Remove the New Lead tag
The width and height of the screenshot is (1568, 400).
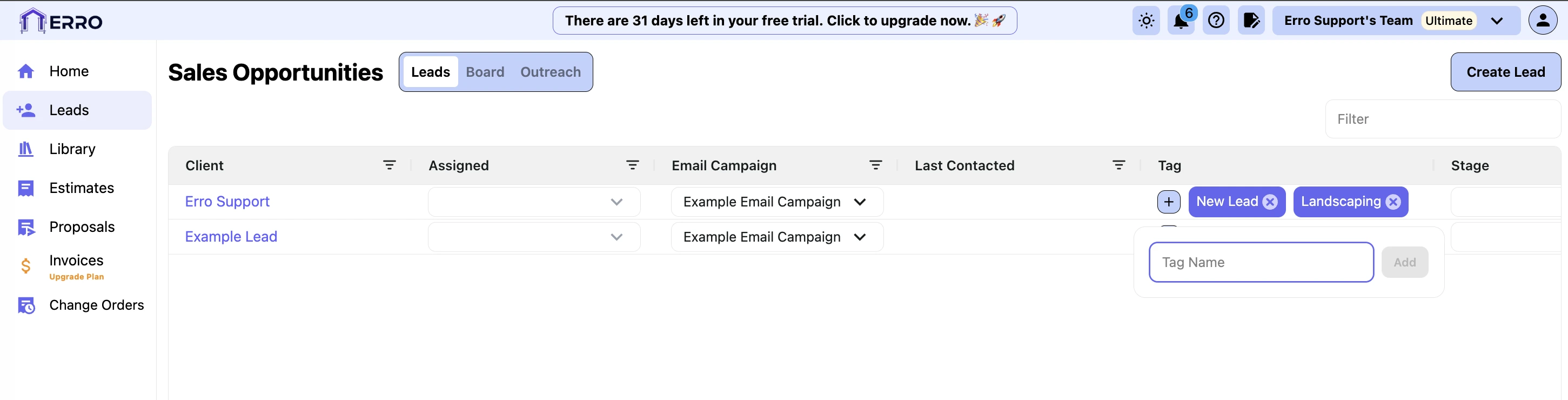[1270, 202]
